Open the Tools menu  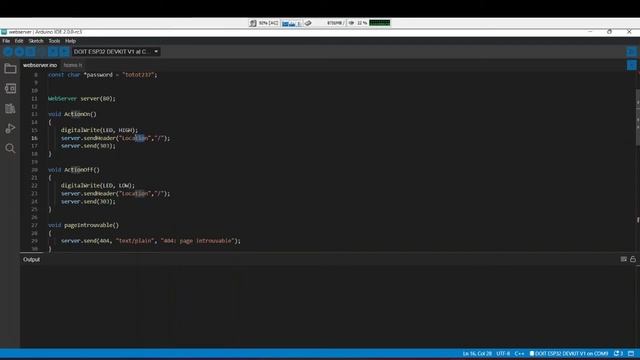click(x=54, y=41)
